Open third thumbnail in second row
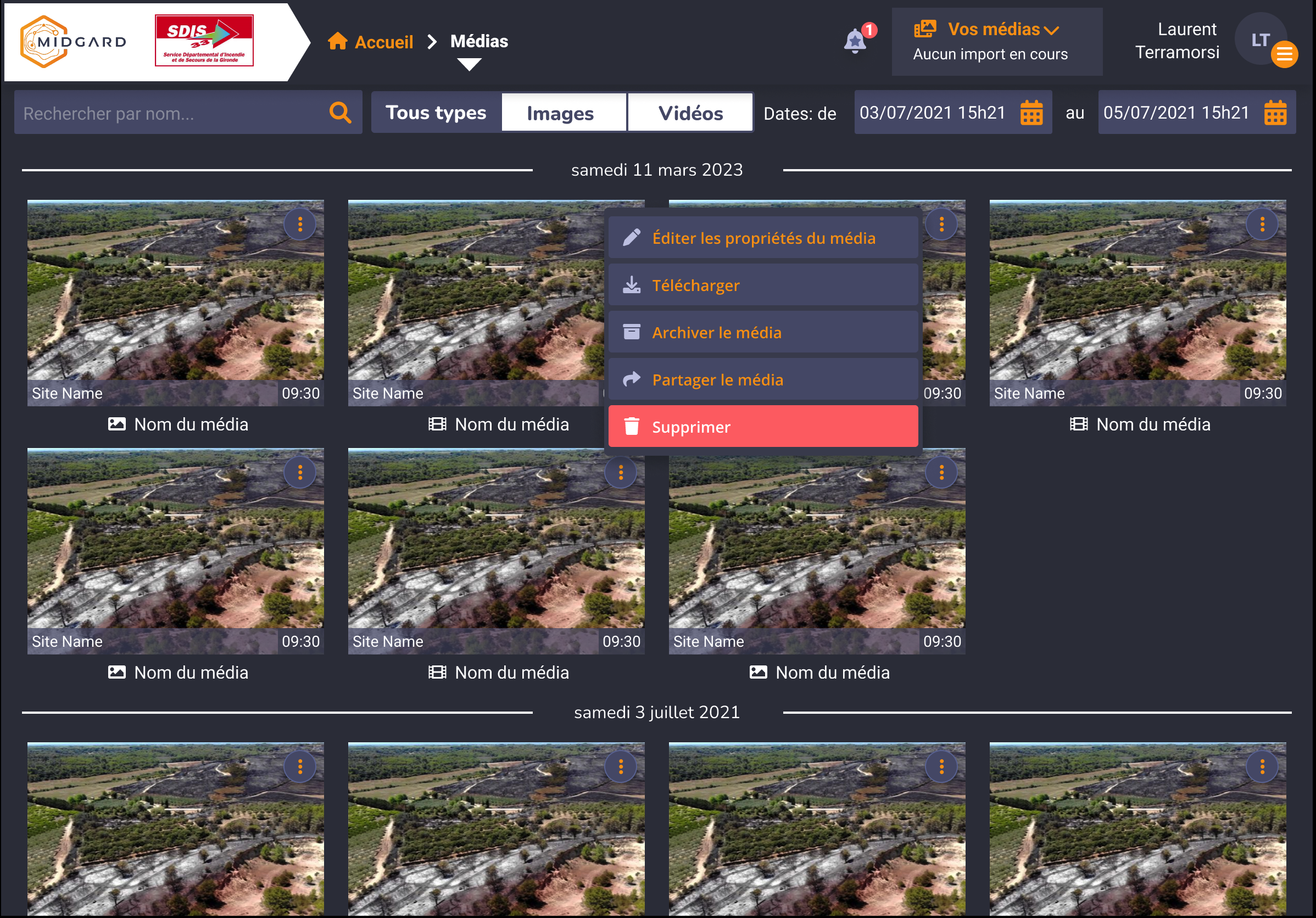This screenshot has width=1316, height=918. click(x=817, y=551)
